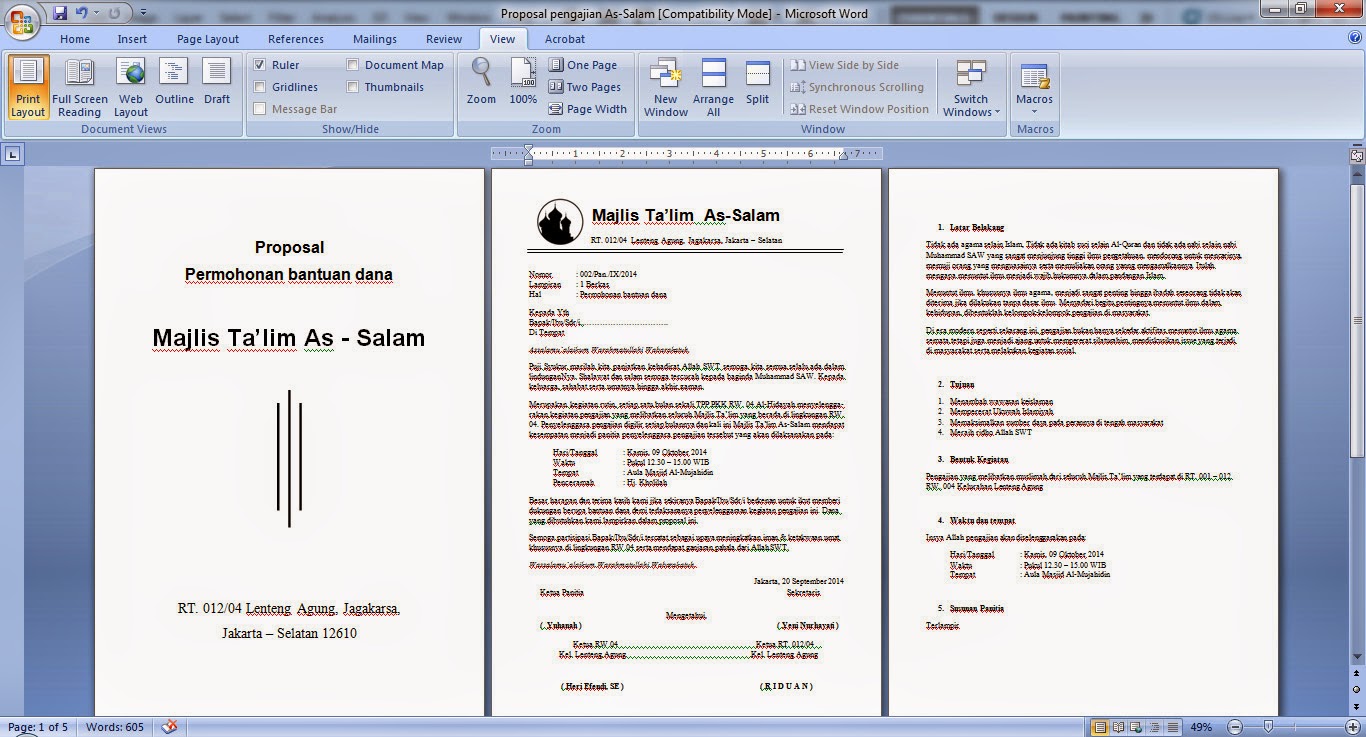Image resolution: width=1366 pixels, height=737 pixels.
Task: Open the References tab
Action: tap(296, 39)
